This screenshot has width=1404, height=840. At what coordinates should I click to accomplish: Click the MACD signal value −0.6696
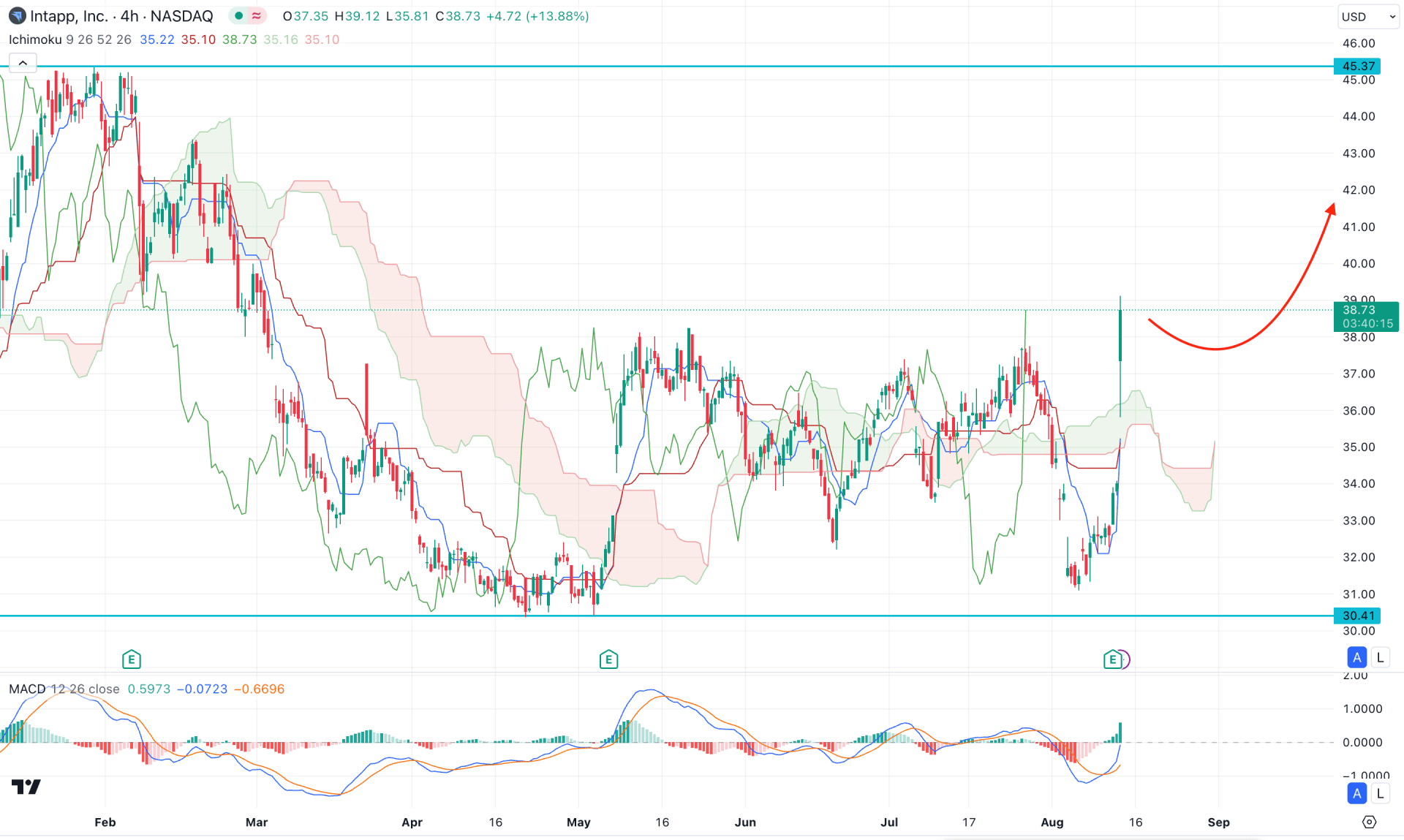[259, 689]
